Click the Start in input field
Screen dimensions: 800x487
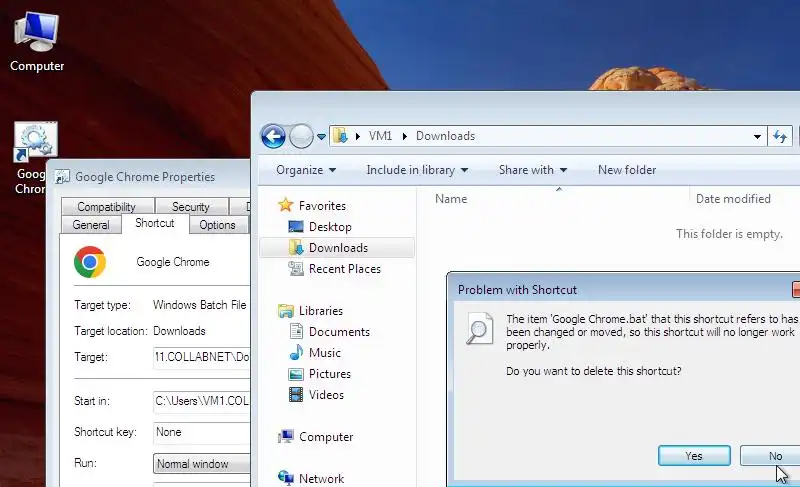(202, 401)
